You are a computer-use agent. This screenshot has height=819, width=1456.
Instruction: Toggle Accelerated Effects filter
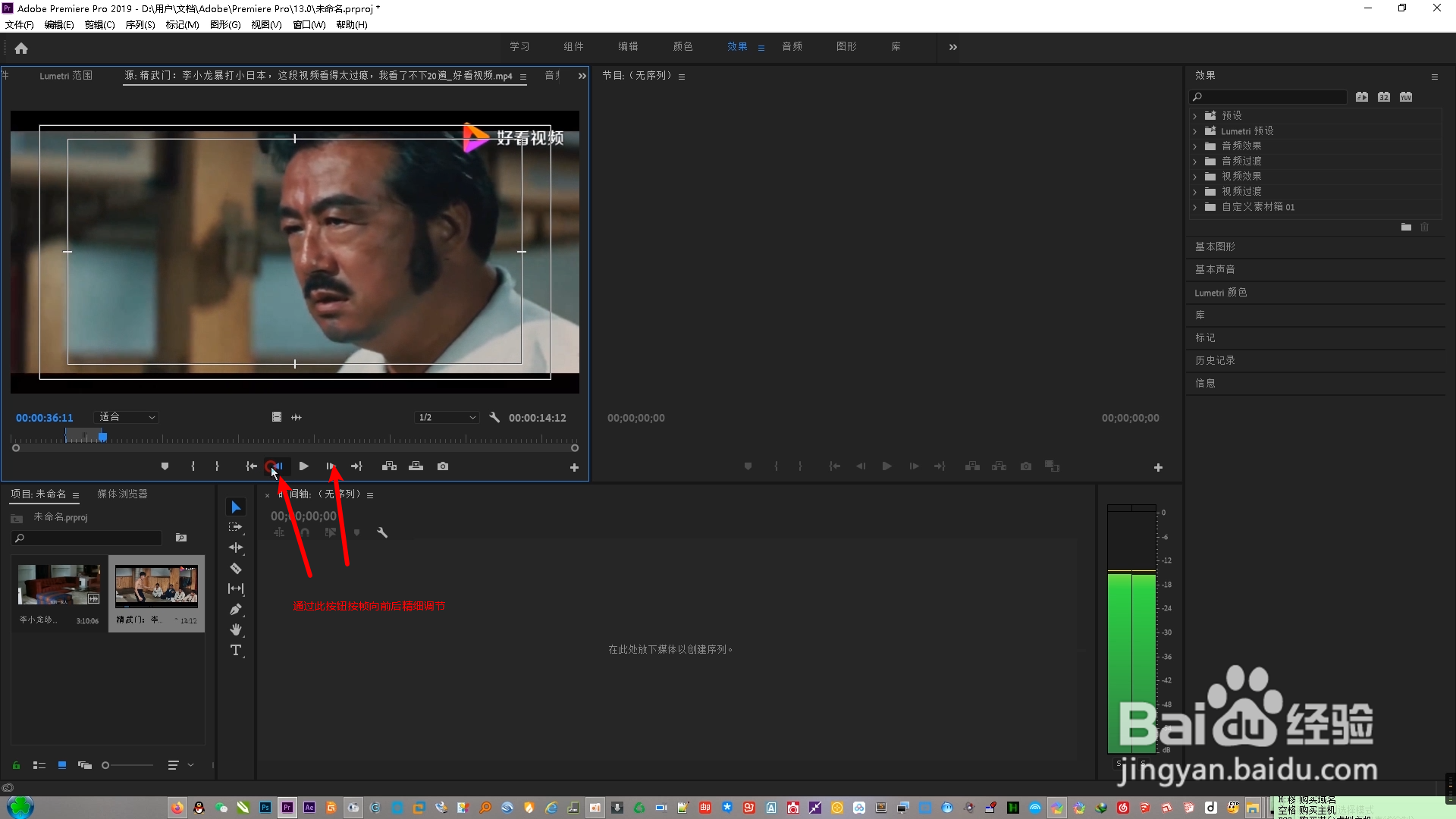click(1362, 97)
